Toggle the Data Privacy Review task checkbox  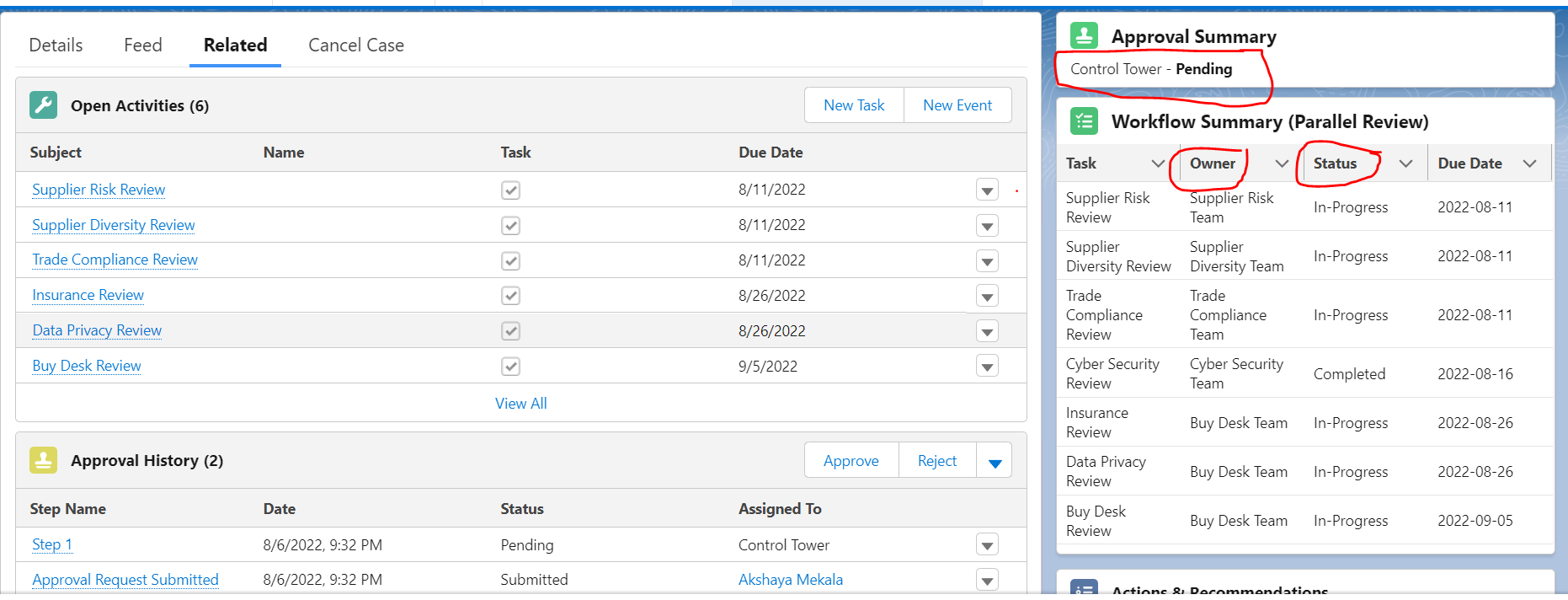(x=510, y=331)
